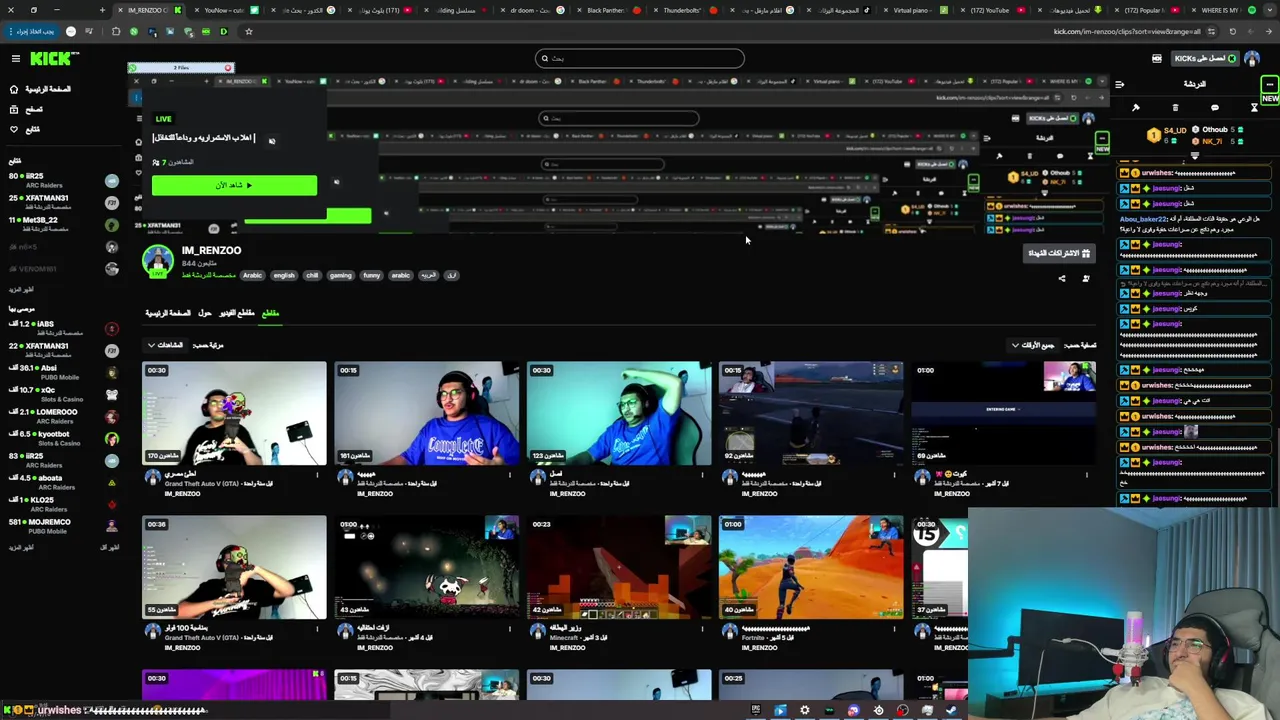Open options menu of 123-view clip

point(701,475)
